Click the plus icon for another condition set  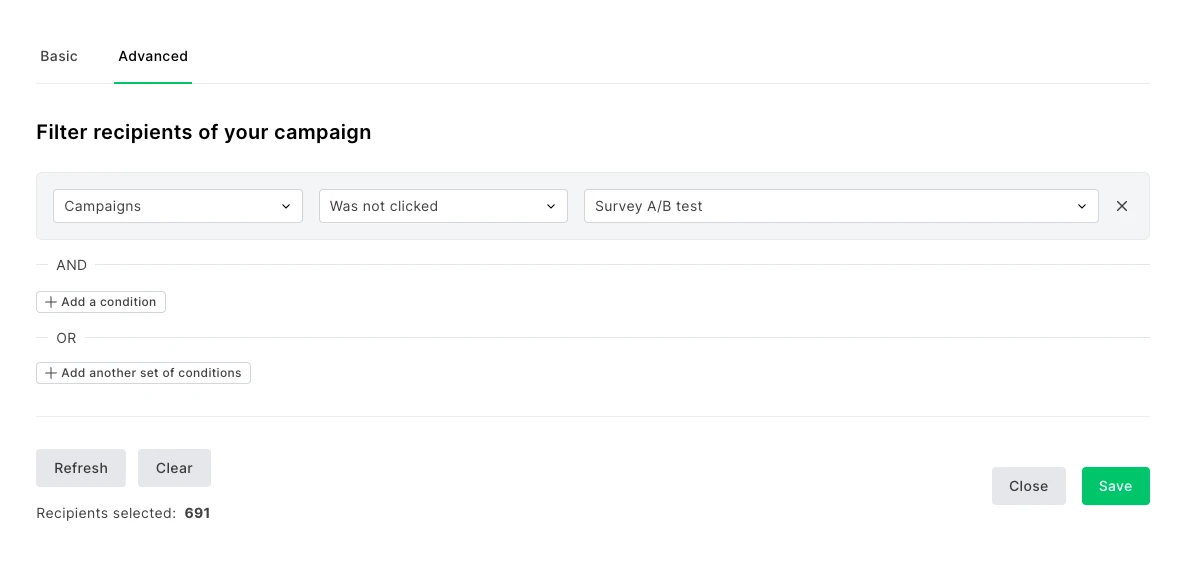[50, 373]
